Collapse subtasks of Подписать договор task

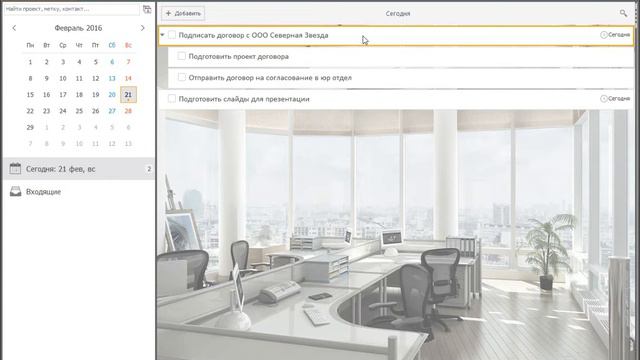point(162,35)
